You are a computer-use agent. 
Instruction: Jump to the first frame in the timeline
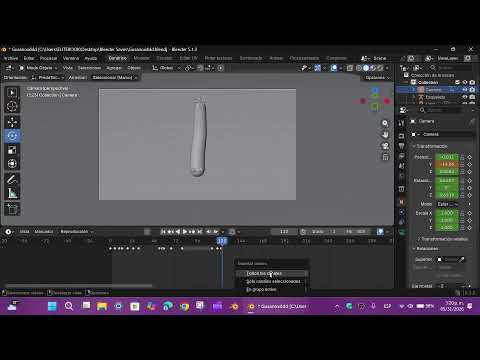tap(163, 231)
